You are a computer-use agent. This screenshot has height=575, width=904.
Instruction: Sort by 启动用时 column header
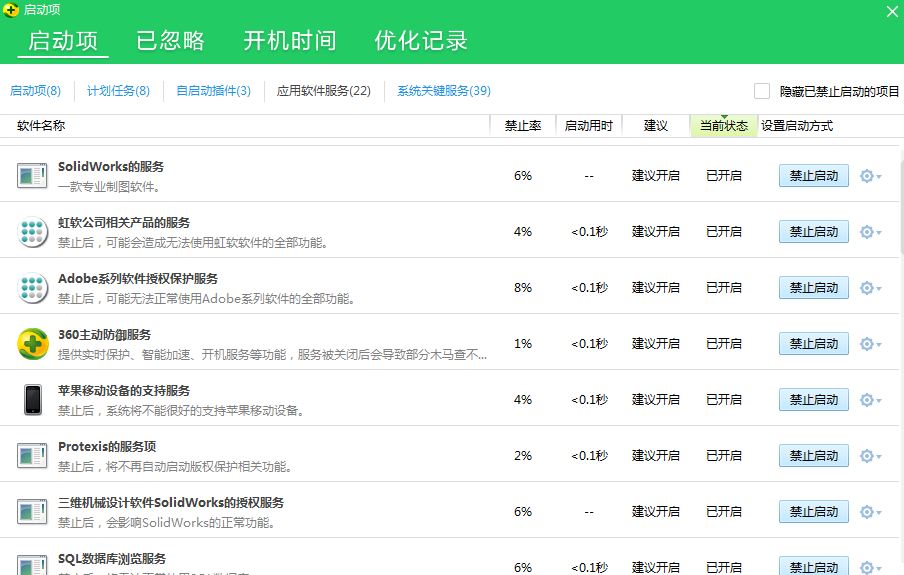589,126
